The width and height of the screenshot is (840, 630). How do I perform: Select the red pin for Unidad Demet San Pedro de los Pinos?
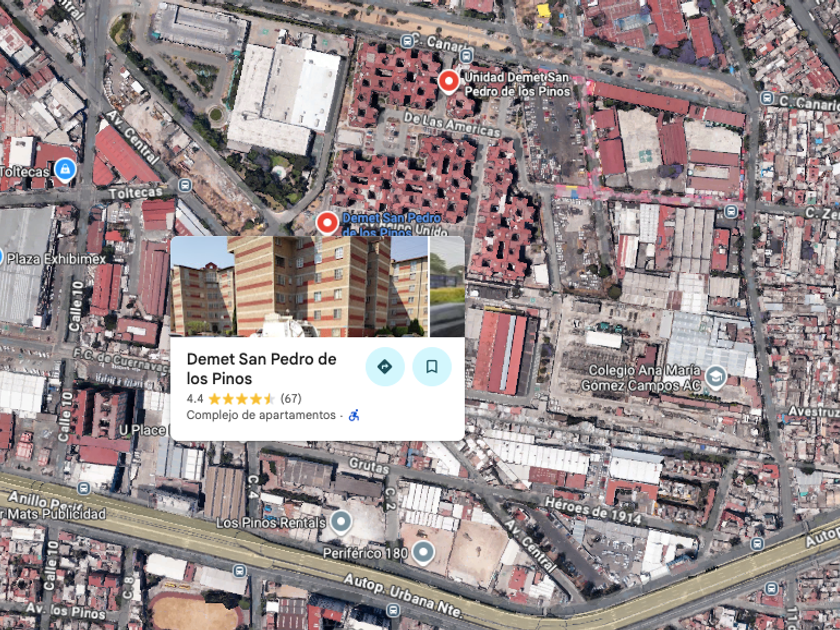(449, 82)
